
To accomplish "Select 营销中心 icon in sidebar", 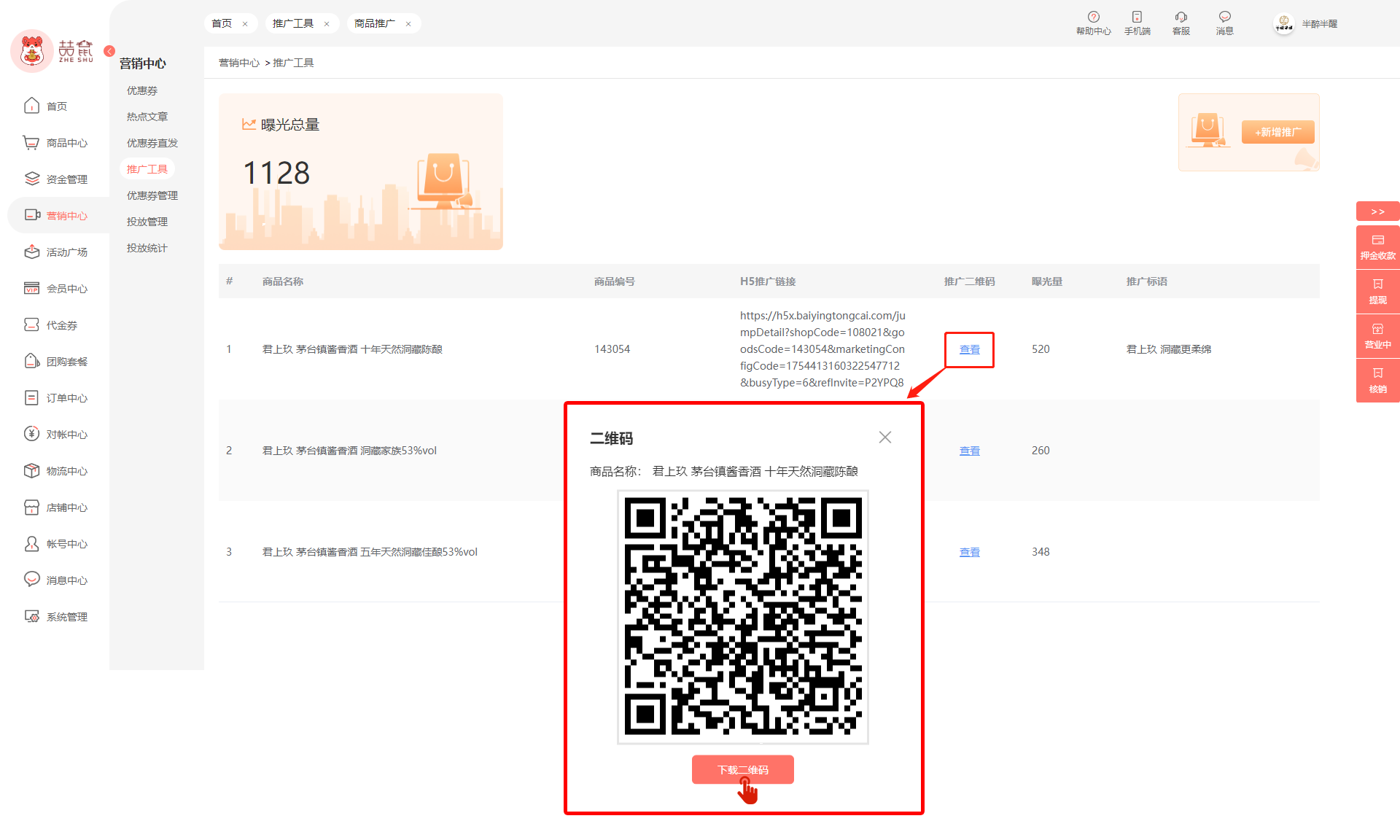I will coord(31,215).
